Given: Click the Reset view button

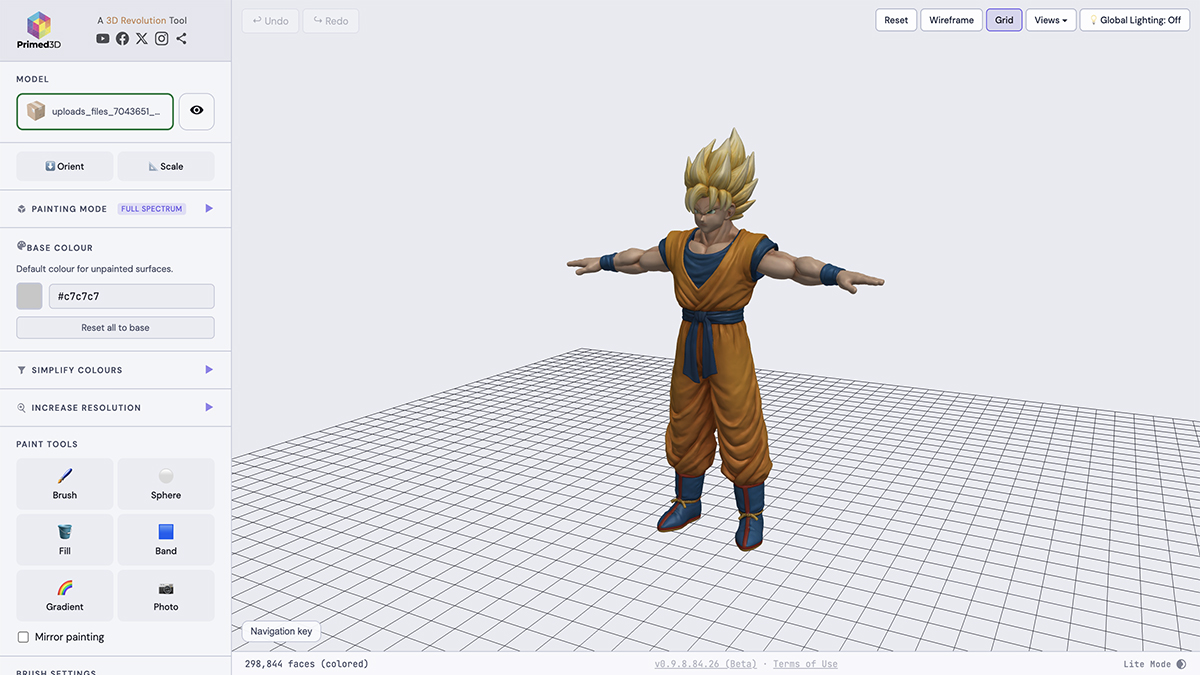Looking at the screenshot, I should click(896, 20).
